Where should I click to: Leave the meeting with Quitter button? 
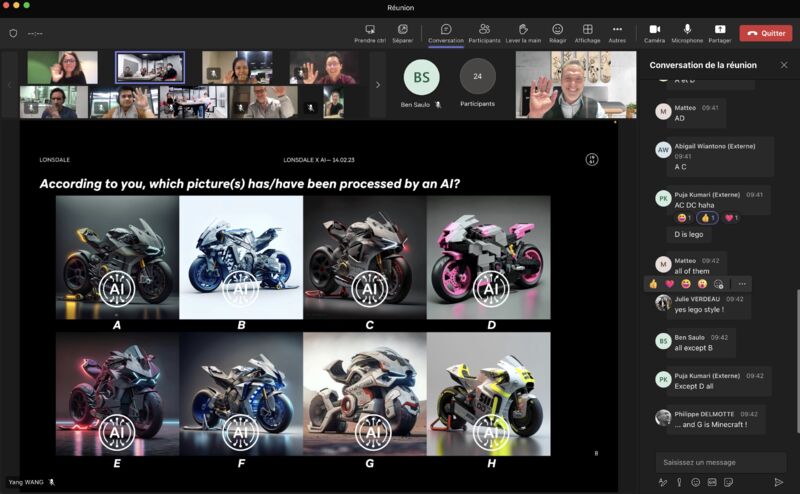(x=766, y=33)
